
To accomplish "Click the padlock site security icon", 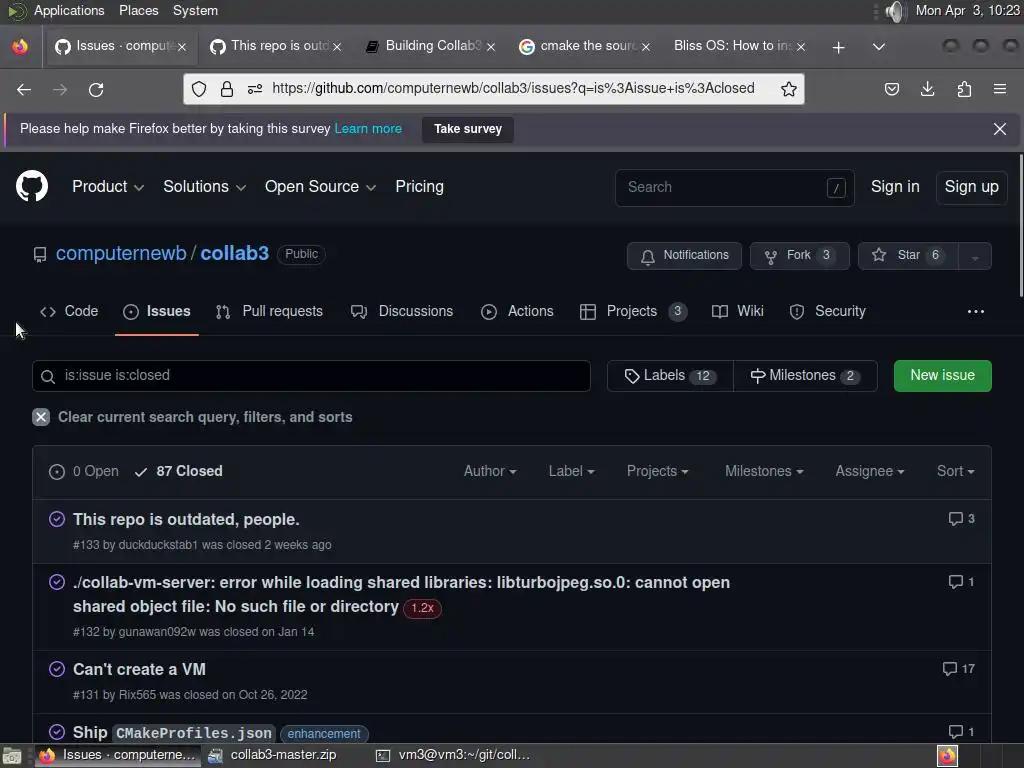I will point(227,89).
